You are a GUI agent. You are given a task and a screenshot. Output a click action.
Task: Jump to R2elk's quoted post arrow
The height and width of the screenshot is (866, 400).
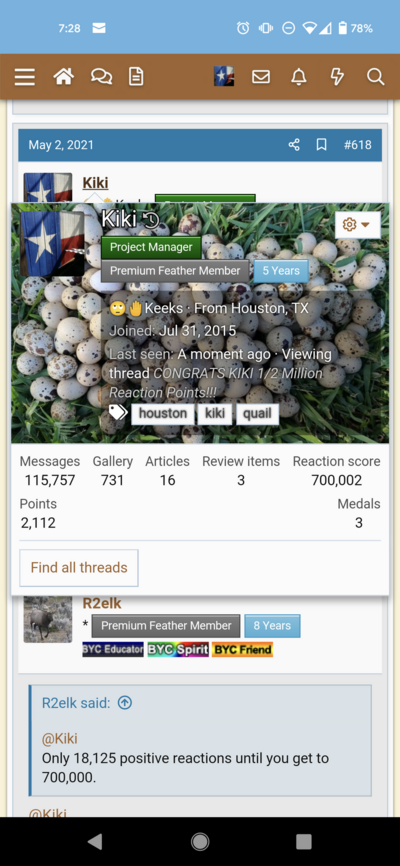pos(125,703)
